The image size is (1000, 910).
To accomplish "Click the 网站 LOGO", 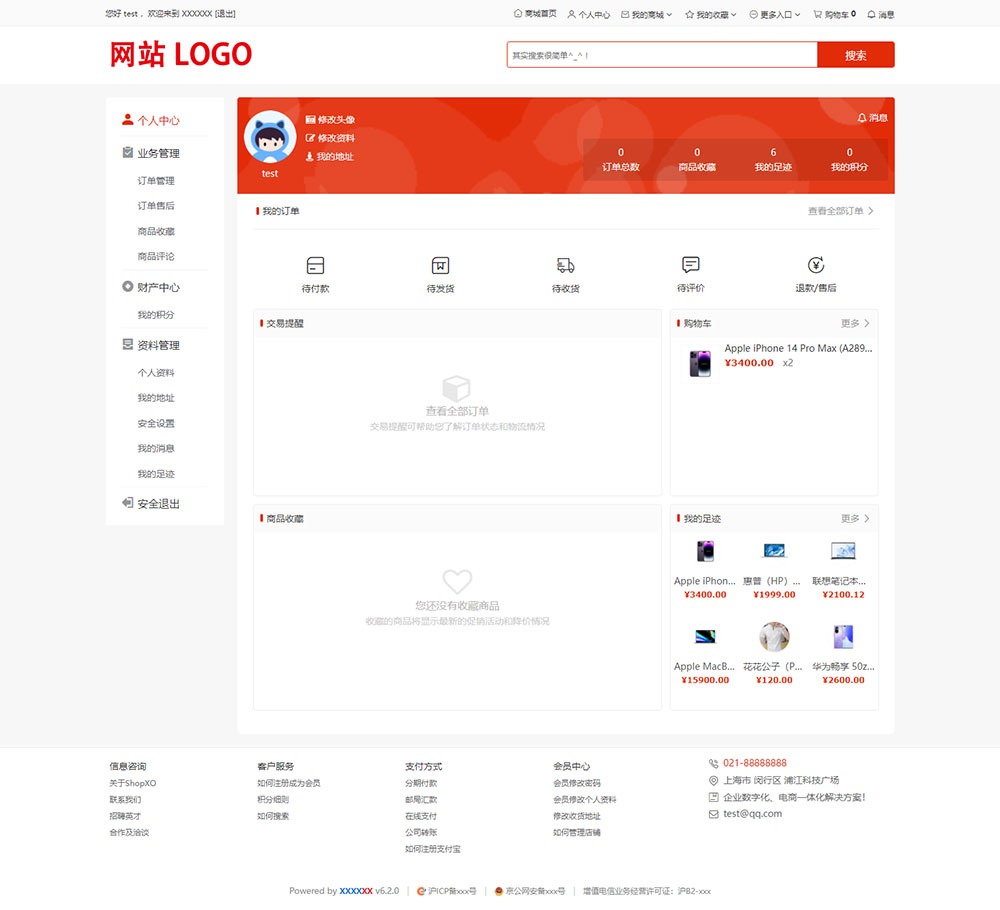I will click(180, 54).
